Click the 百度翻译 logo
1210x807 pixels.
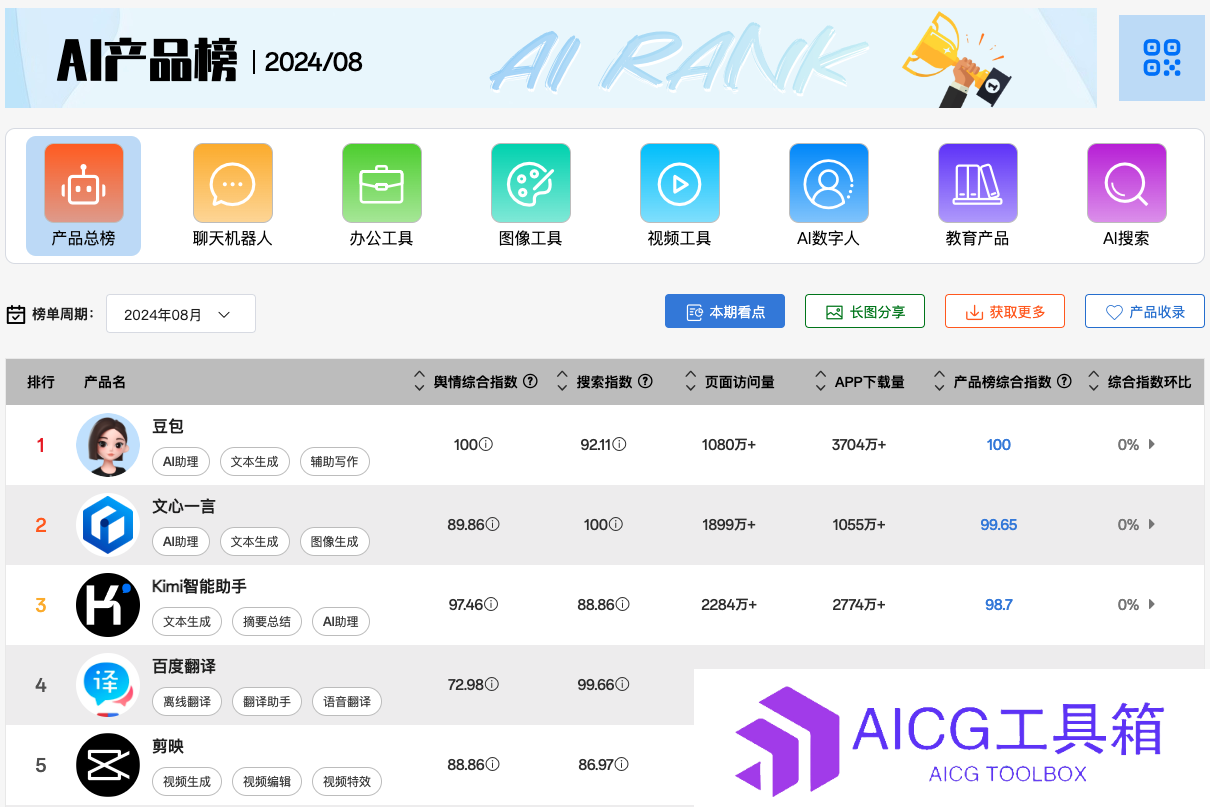[x=108, y=685]
